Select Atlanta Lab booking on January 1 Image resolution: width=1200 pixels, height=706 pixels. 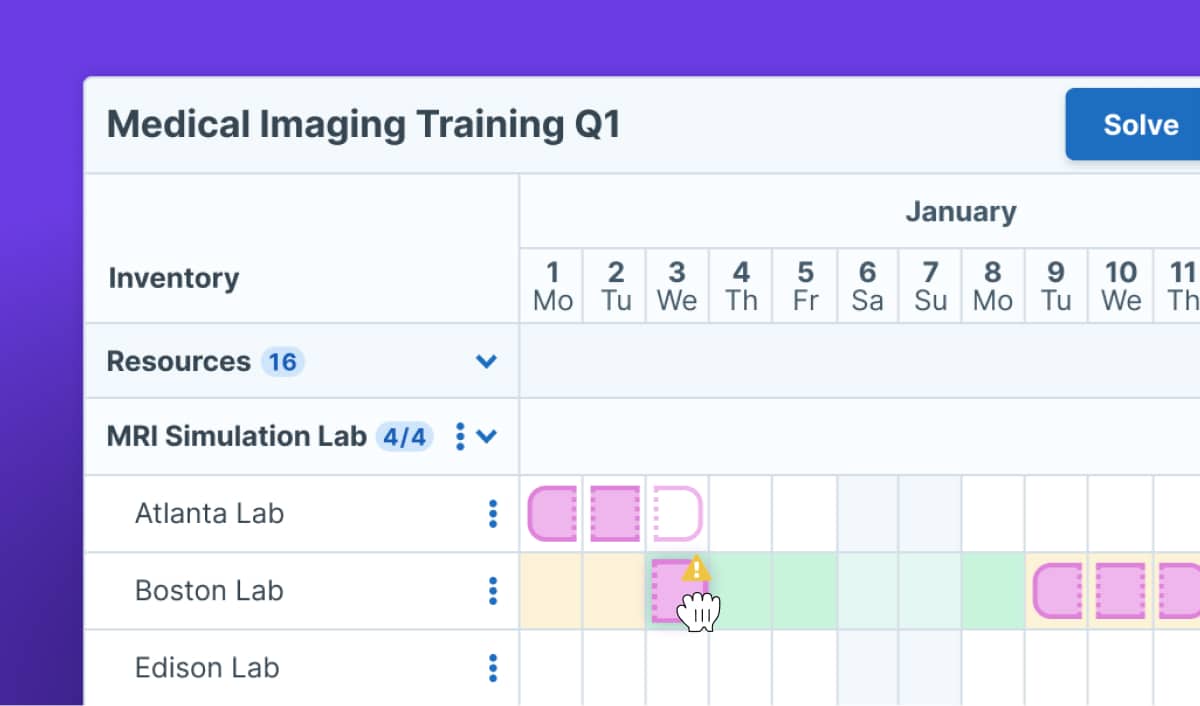pyautogui.click(x=552, y=513)
